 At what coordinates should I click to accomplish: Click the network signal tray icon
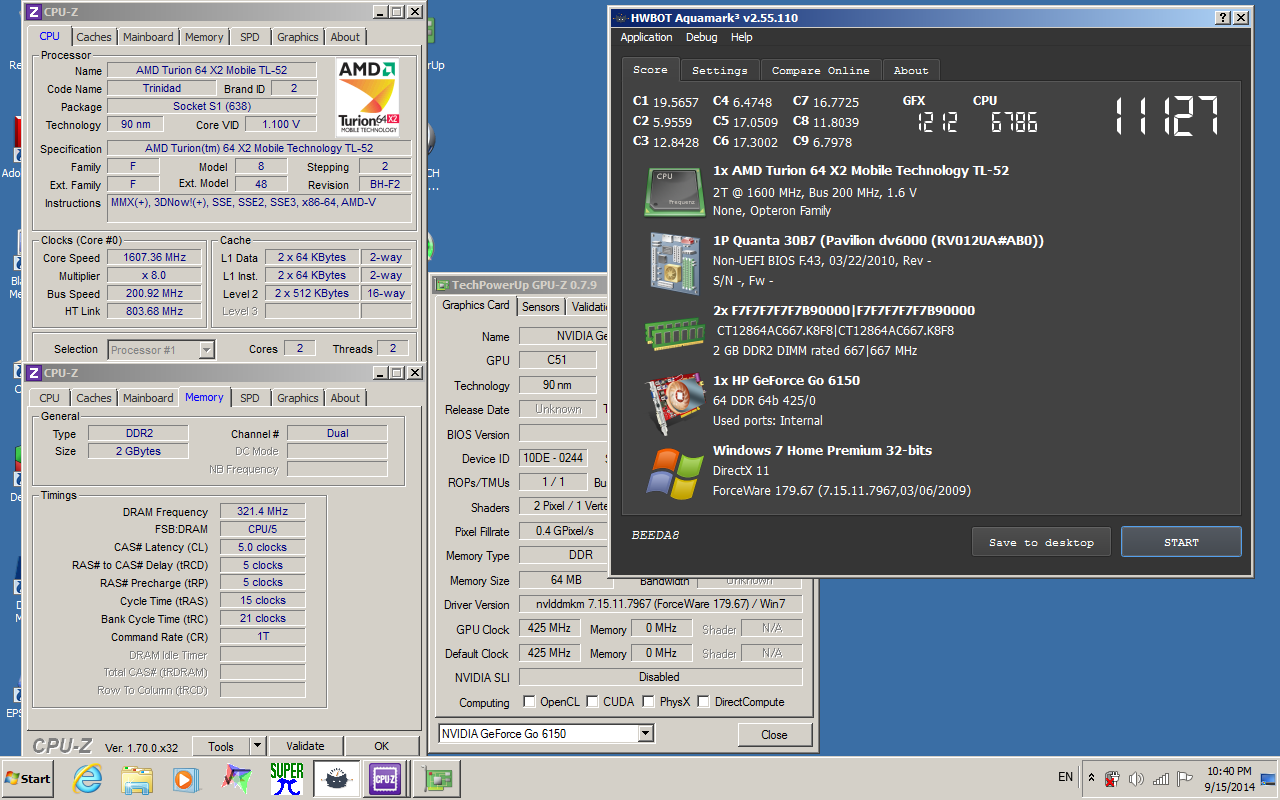1161,779
